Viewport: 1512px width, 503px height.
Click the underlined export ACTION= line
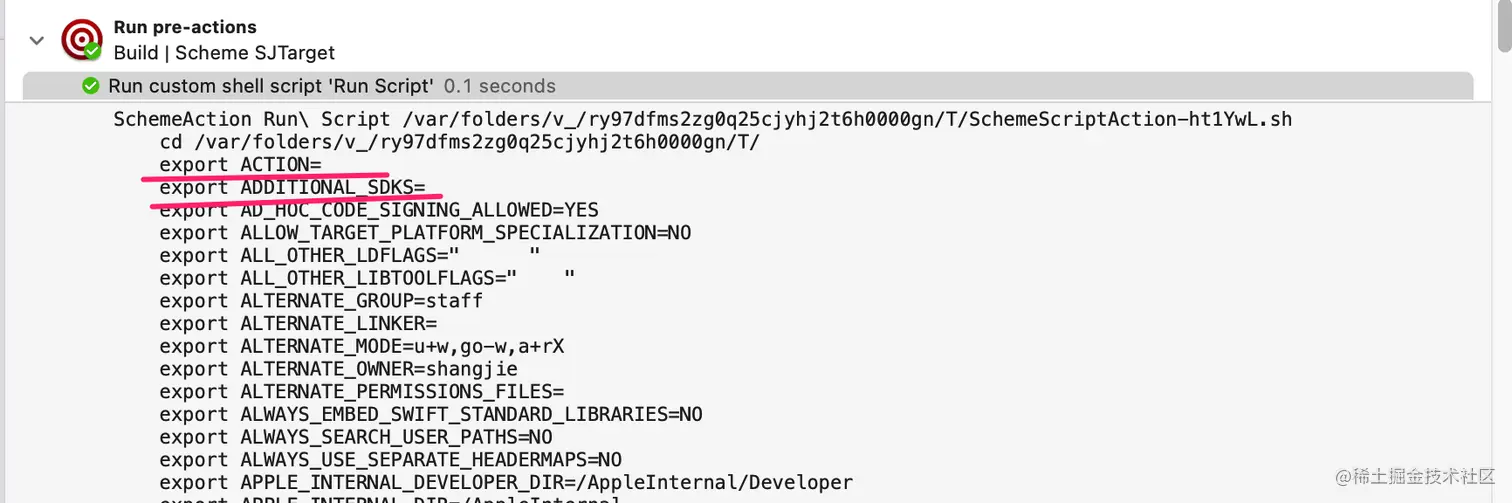[240, 164]
